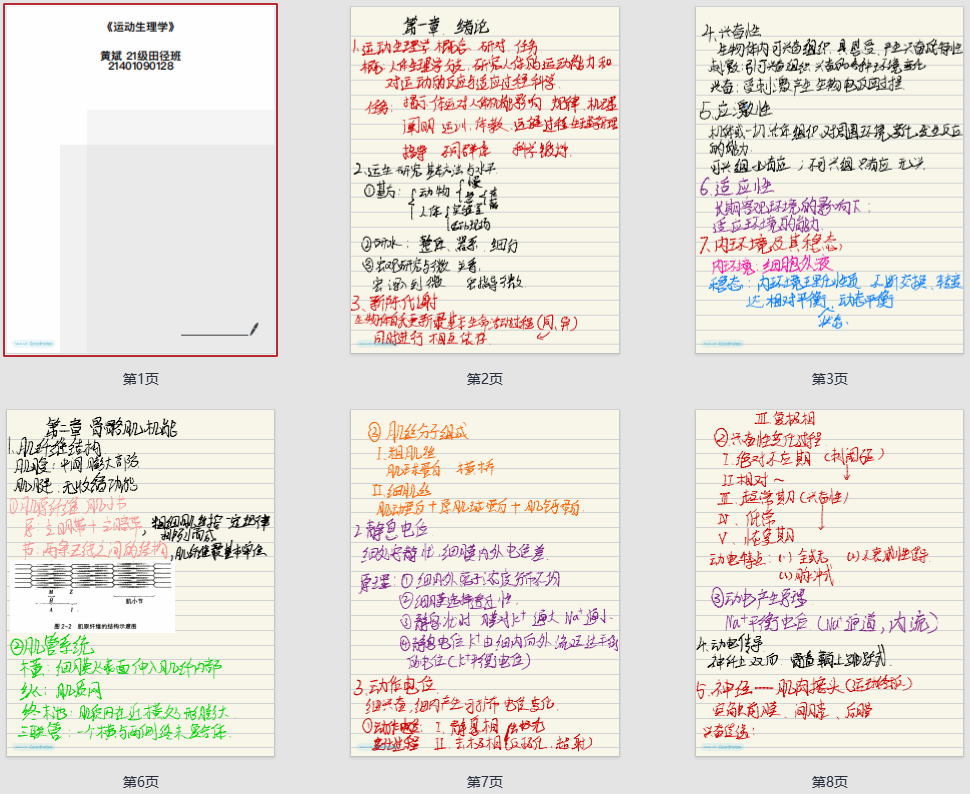Click the muscle fiber diagram on page 6
Screen dimensions: 970x794
92,595
